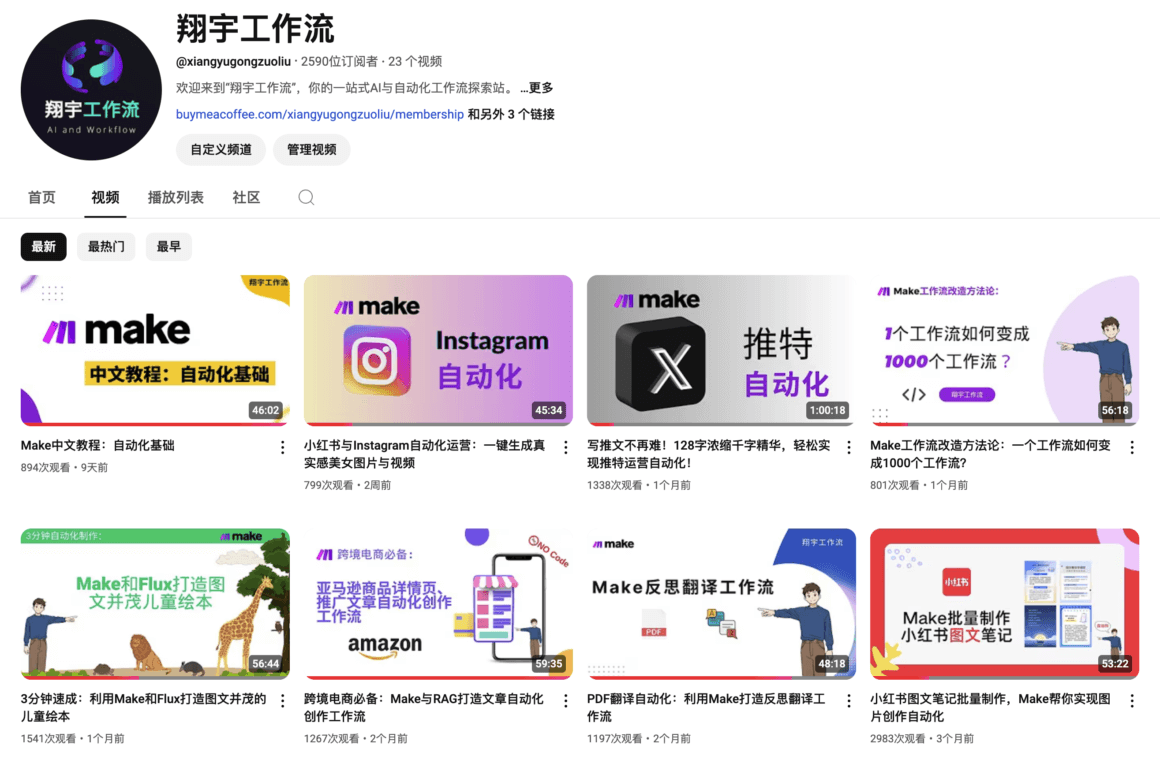This screenshot has height=767, width=1160.
Task: Click the channel search magnifier icon
Action: [306, 197]
